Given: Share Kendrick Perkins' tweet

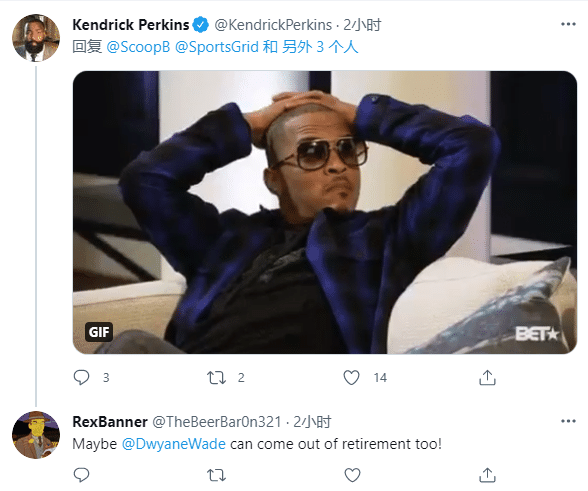Looking at the screenshot, I should [x=487, y=377].
